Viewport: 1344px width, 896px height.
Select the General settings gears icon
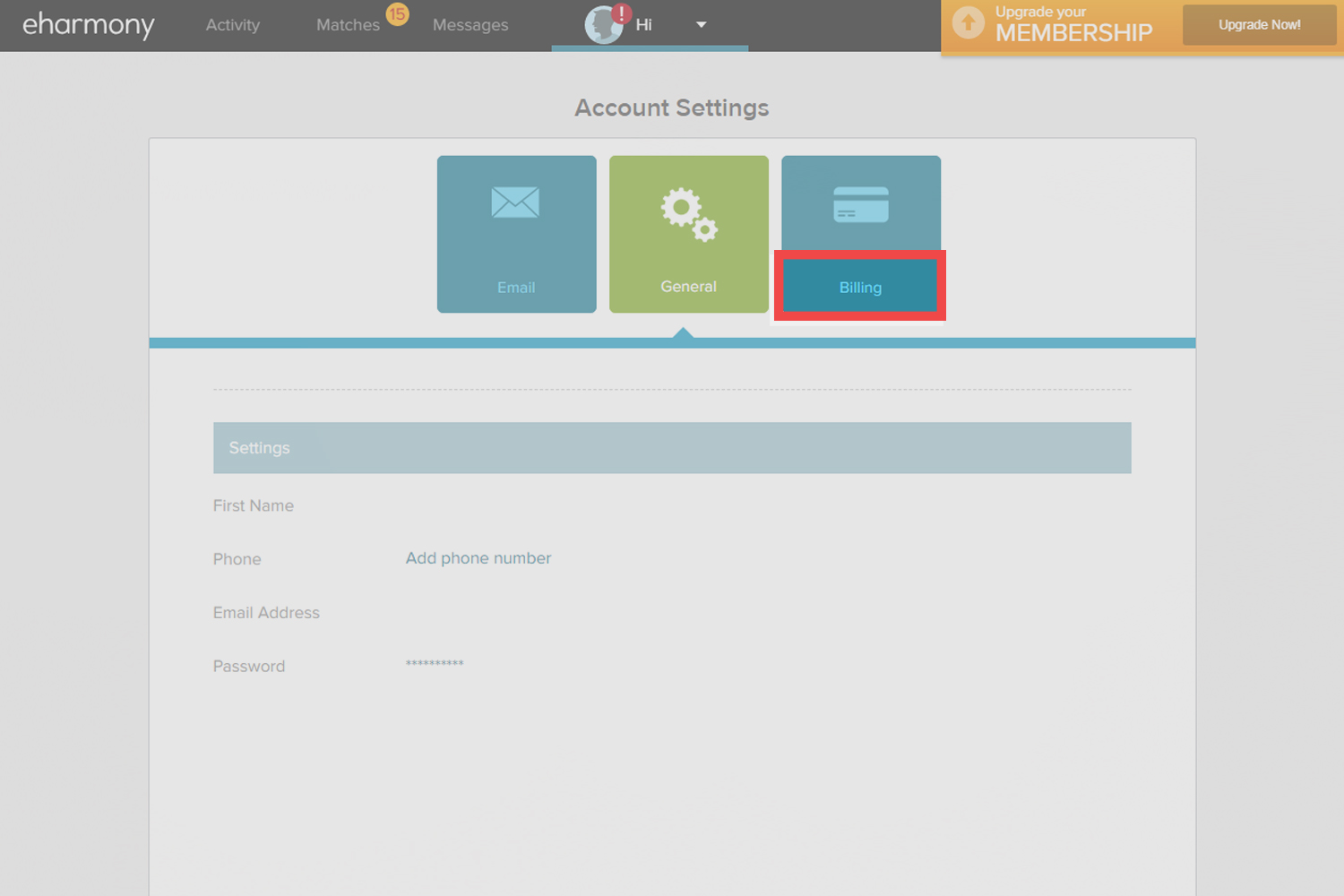687,213
